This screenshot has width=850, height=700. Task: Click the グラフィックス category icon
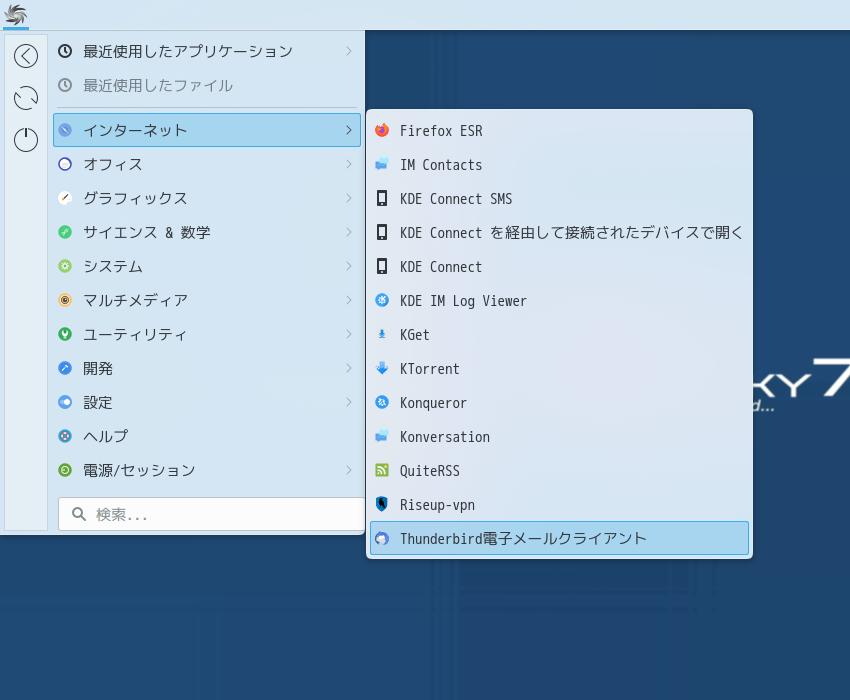pyautogui.click(x=65, y=198)
